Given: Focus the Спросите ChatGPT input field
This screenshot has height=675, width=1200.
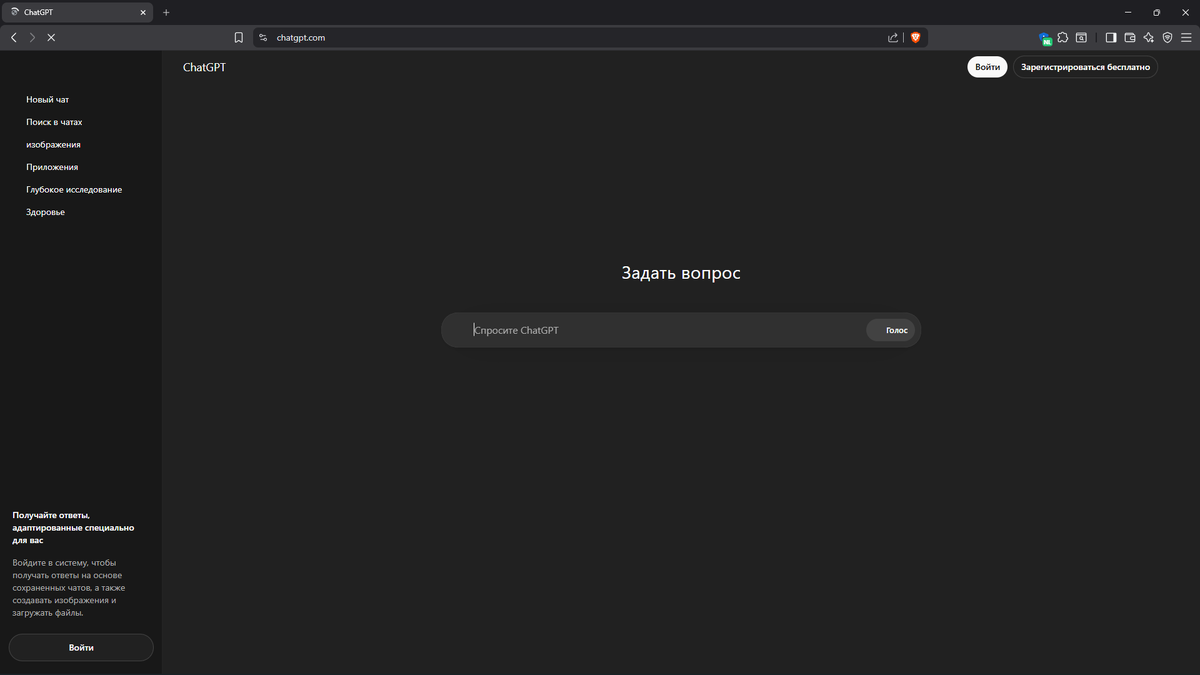Looking at the screenshot, I should click(x=665, y=330).
